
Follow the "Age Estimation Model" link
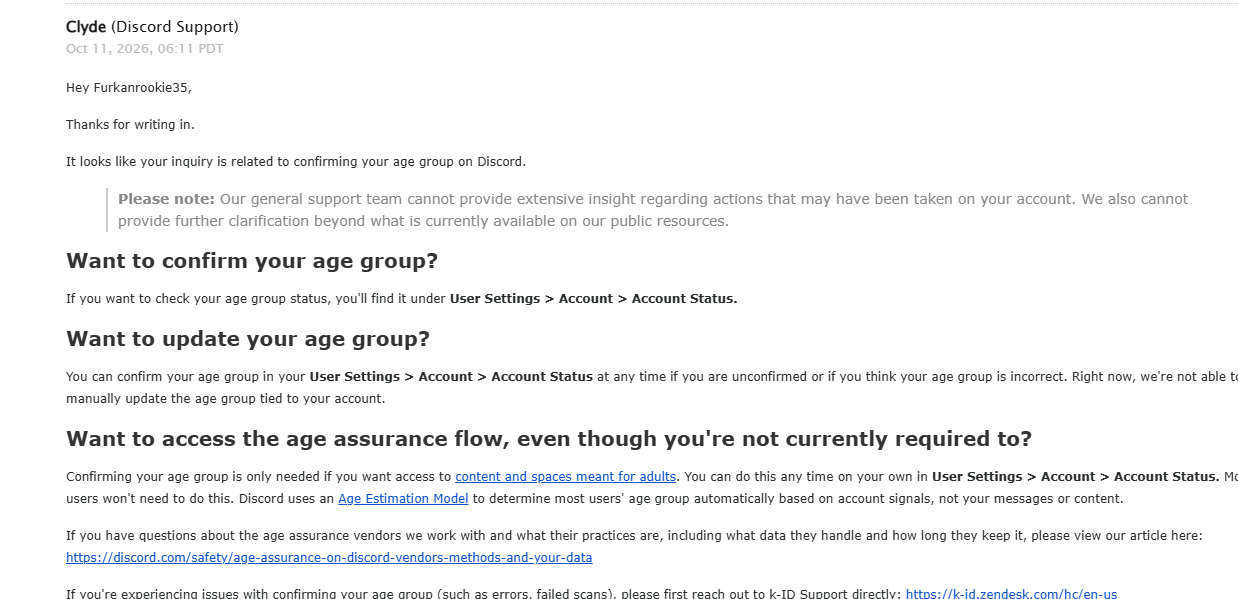403,499
